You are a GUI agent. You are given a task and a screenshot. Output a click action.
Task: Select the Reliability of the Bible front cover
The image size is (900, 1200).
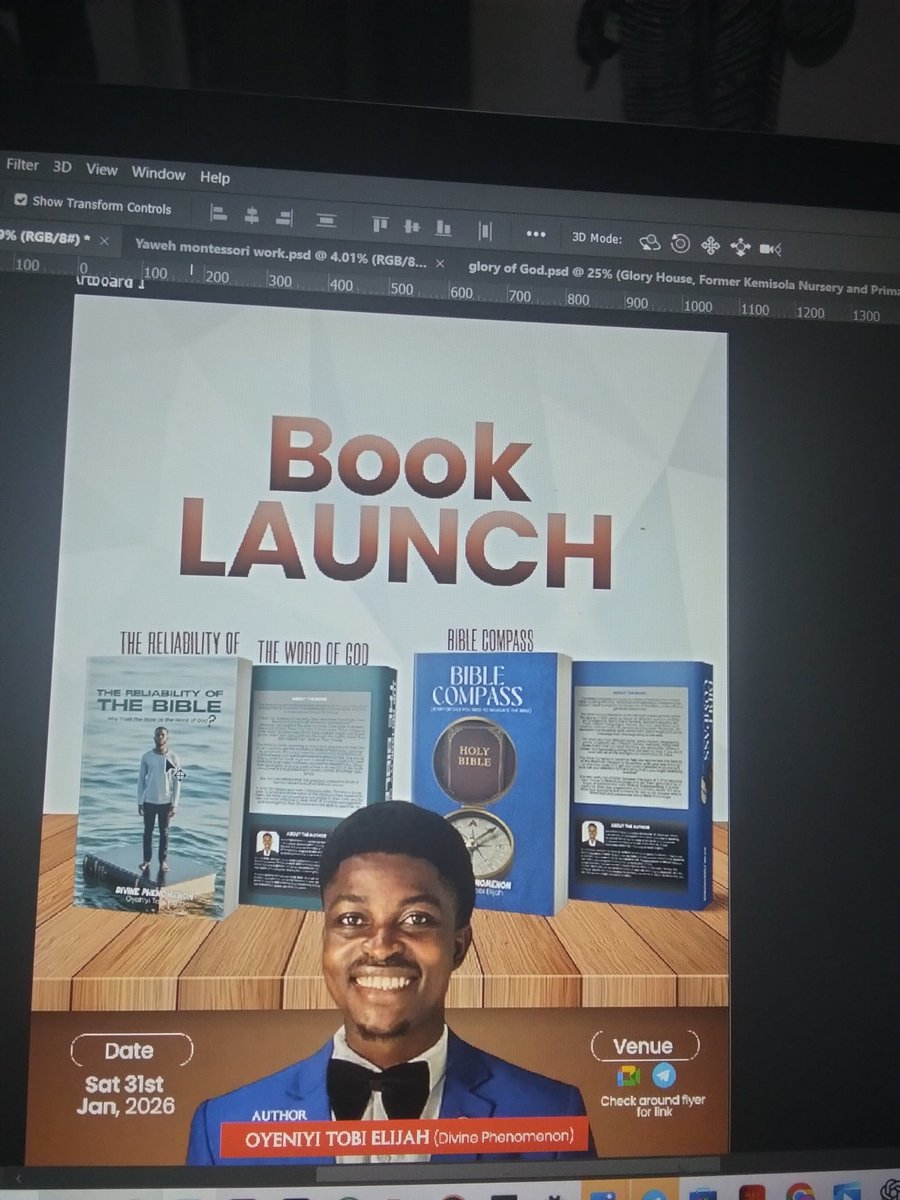[x=160, y=785]
